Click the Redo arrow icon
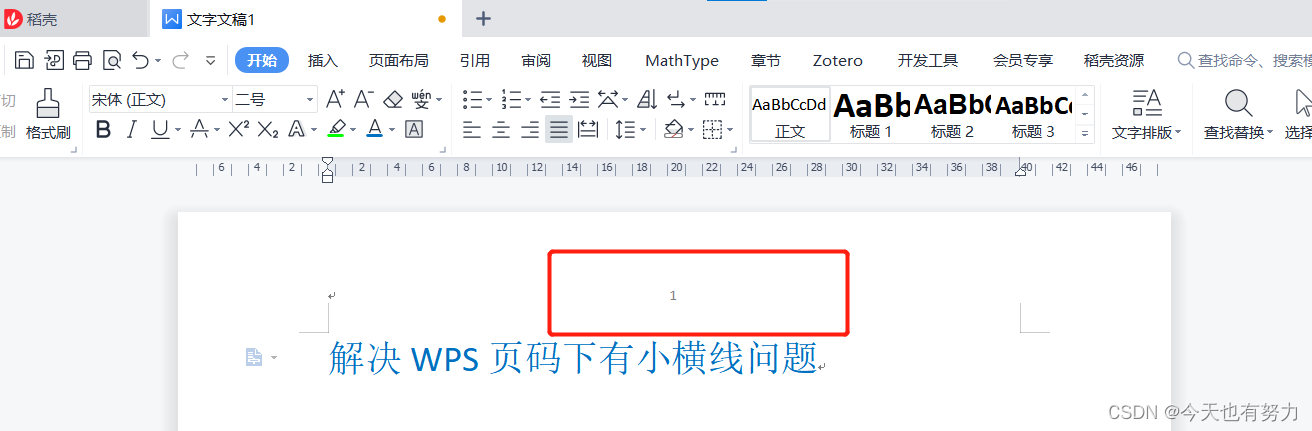The width and height of the screenshot is (1312, 431). (x=181, y=61)
